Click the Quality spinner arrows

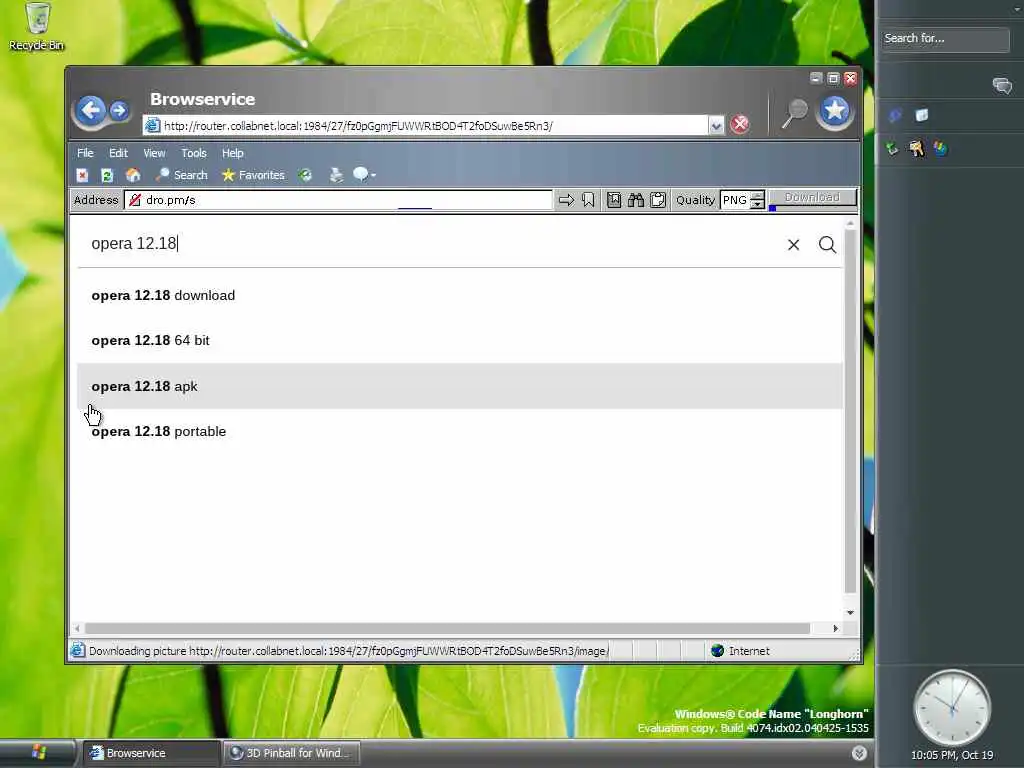pos(758,200)
